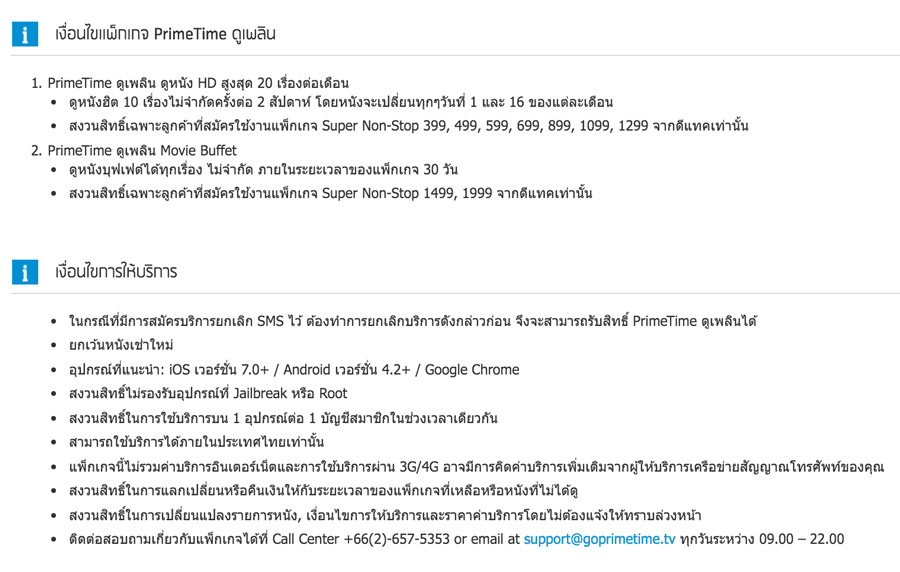Click the bullet about 10 hit movies per 2 weeks
The height and width of the screenshot is (572, 900).
340,102
